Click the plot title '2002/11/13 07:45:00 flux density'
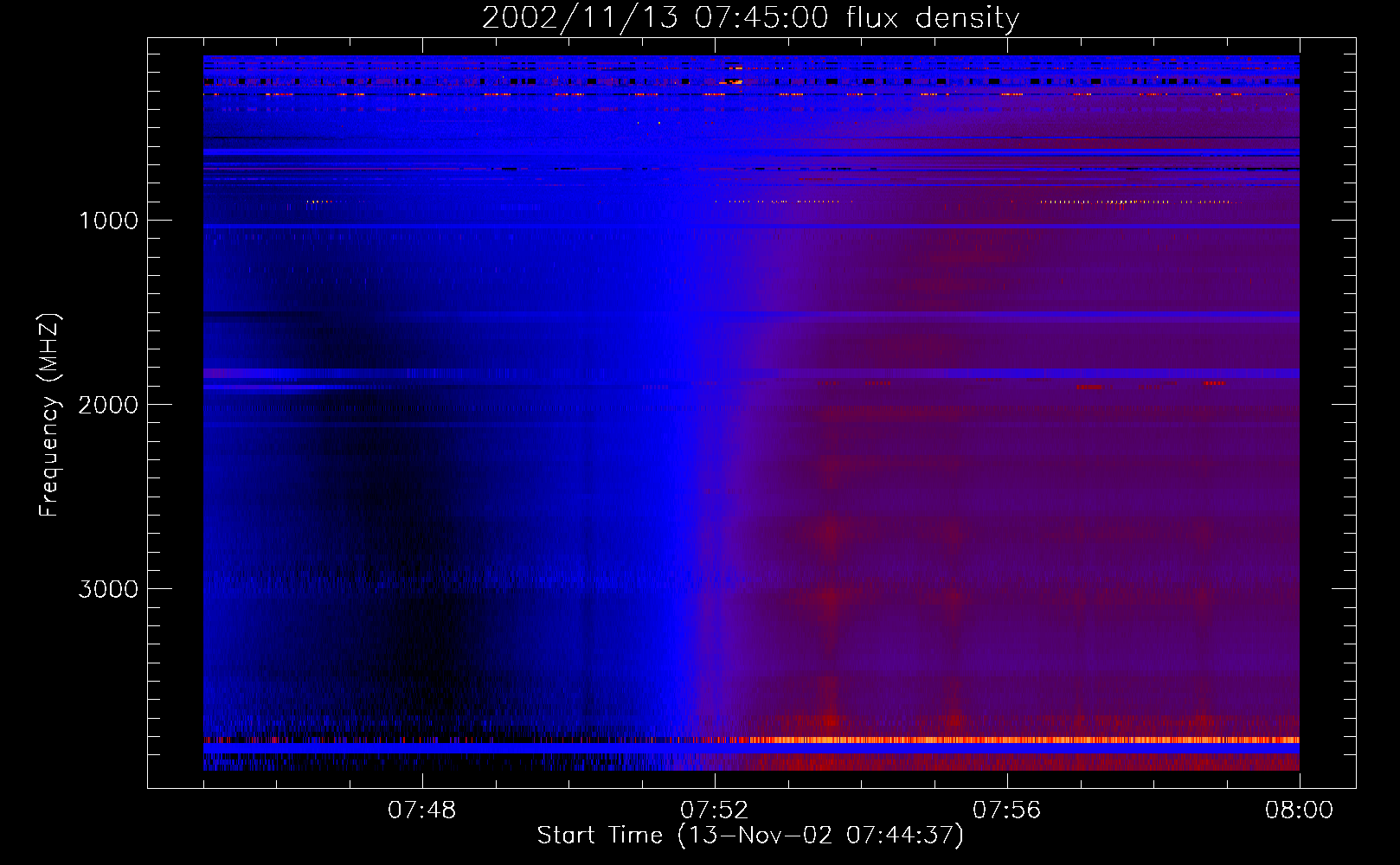The width and height of the screenshot is (1400, 865). coord(750,17)
